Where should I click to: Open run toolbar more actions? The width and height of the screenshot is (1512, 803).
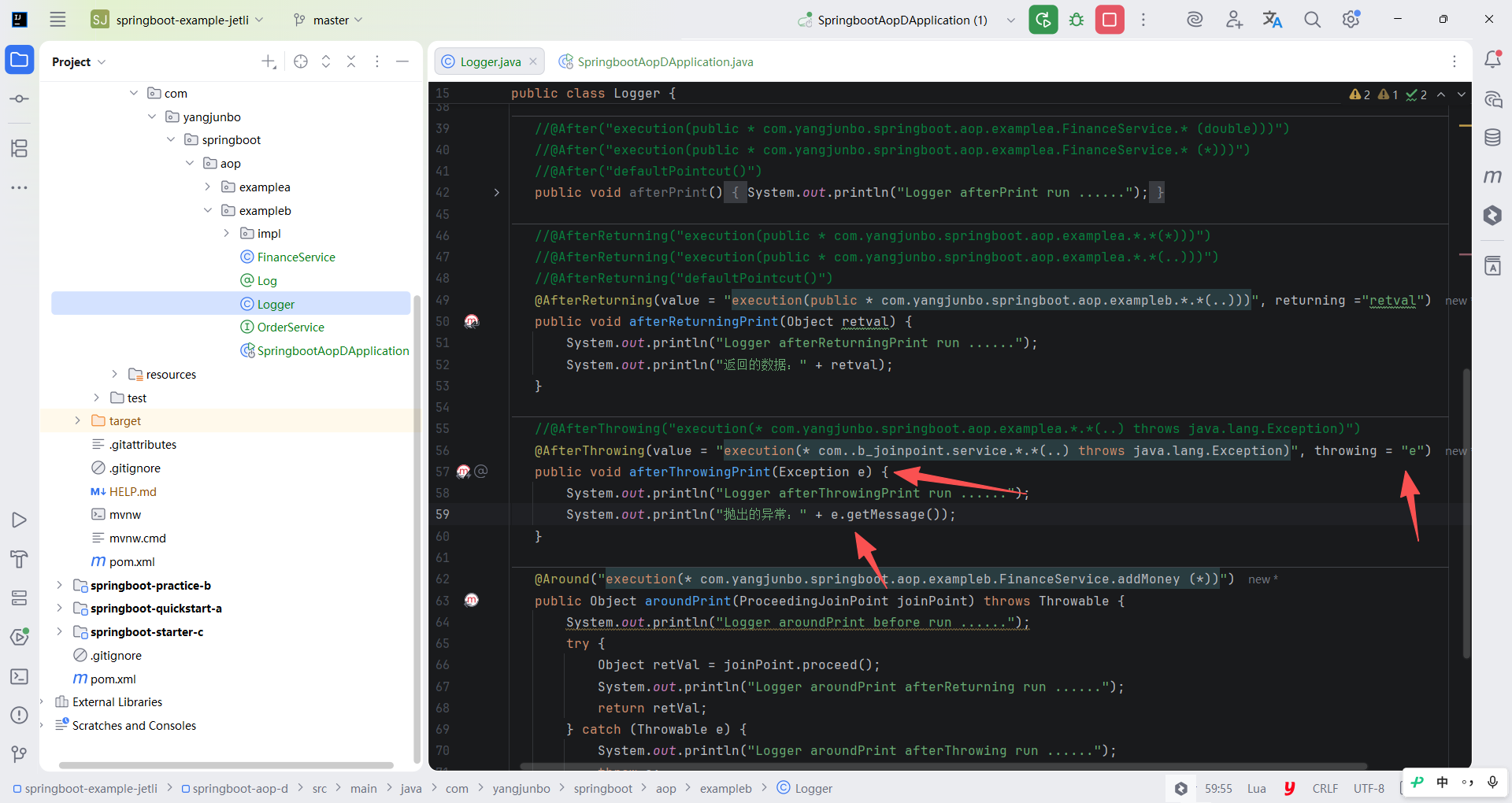pyautogui.click(x=1143, y=20)
